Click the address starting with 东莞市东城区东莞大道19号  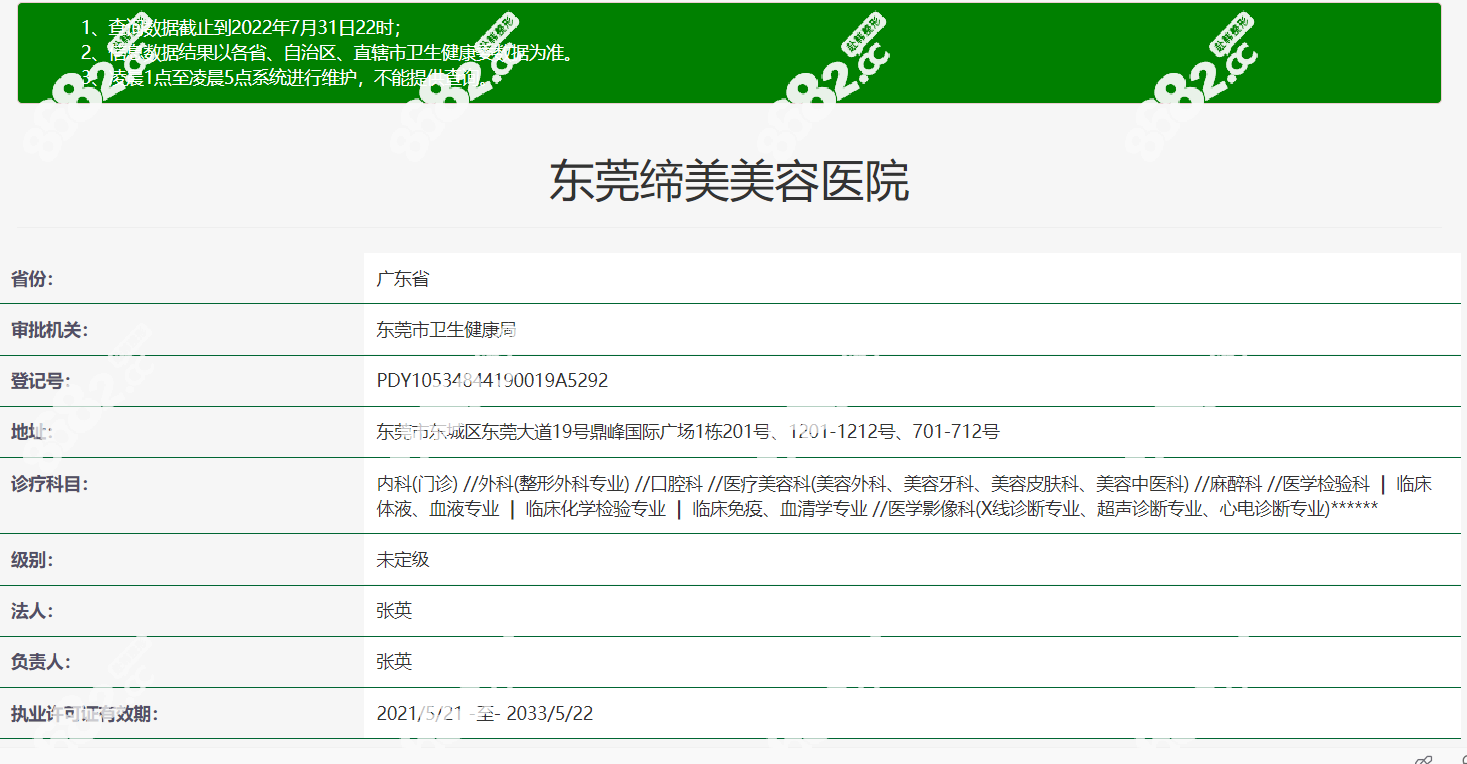click(688, 432)
